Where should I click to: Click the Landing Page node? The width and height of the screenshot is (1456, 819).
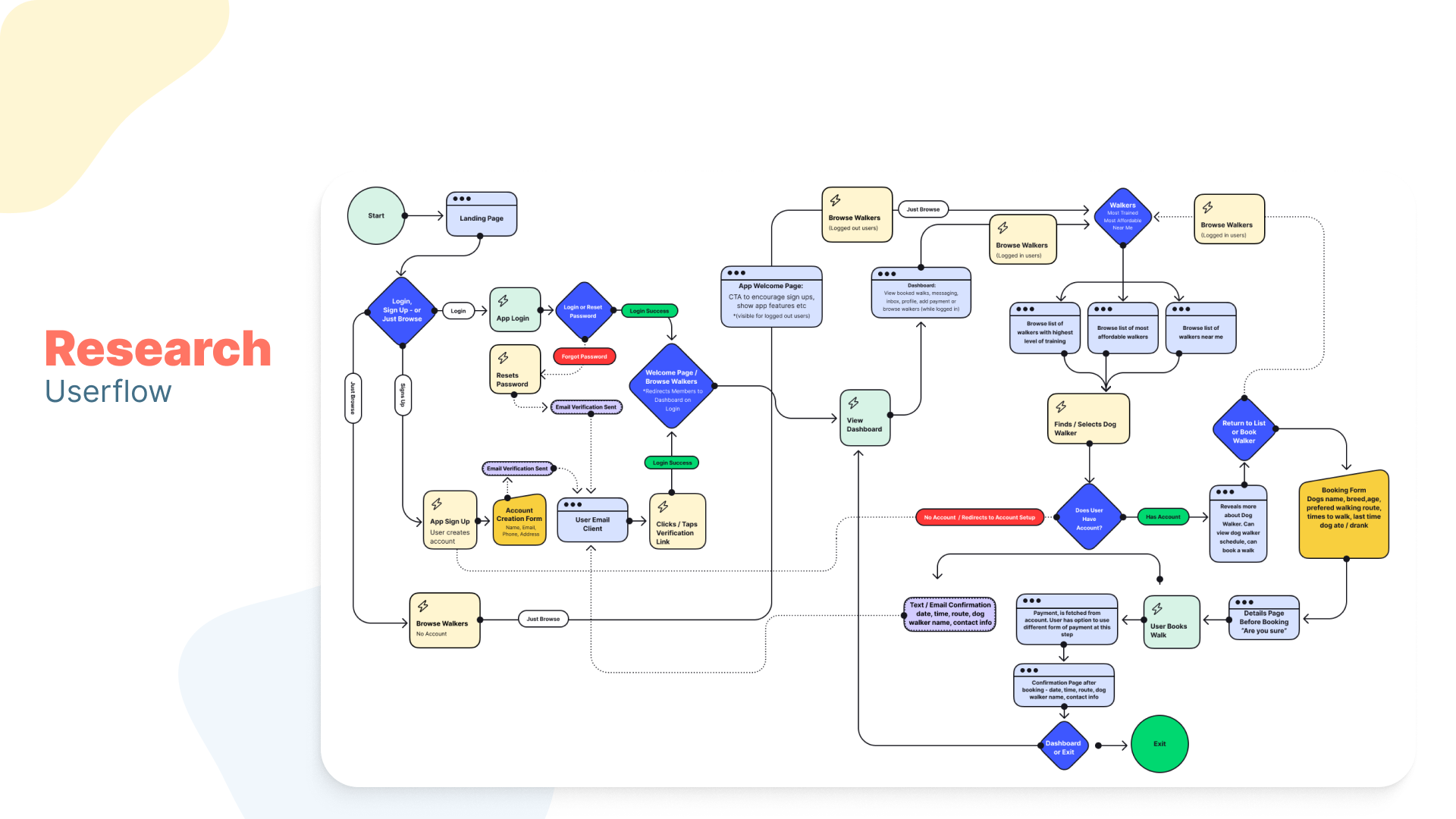click(482, 215)
